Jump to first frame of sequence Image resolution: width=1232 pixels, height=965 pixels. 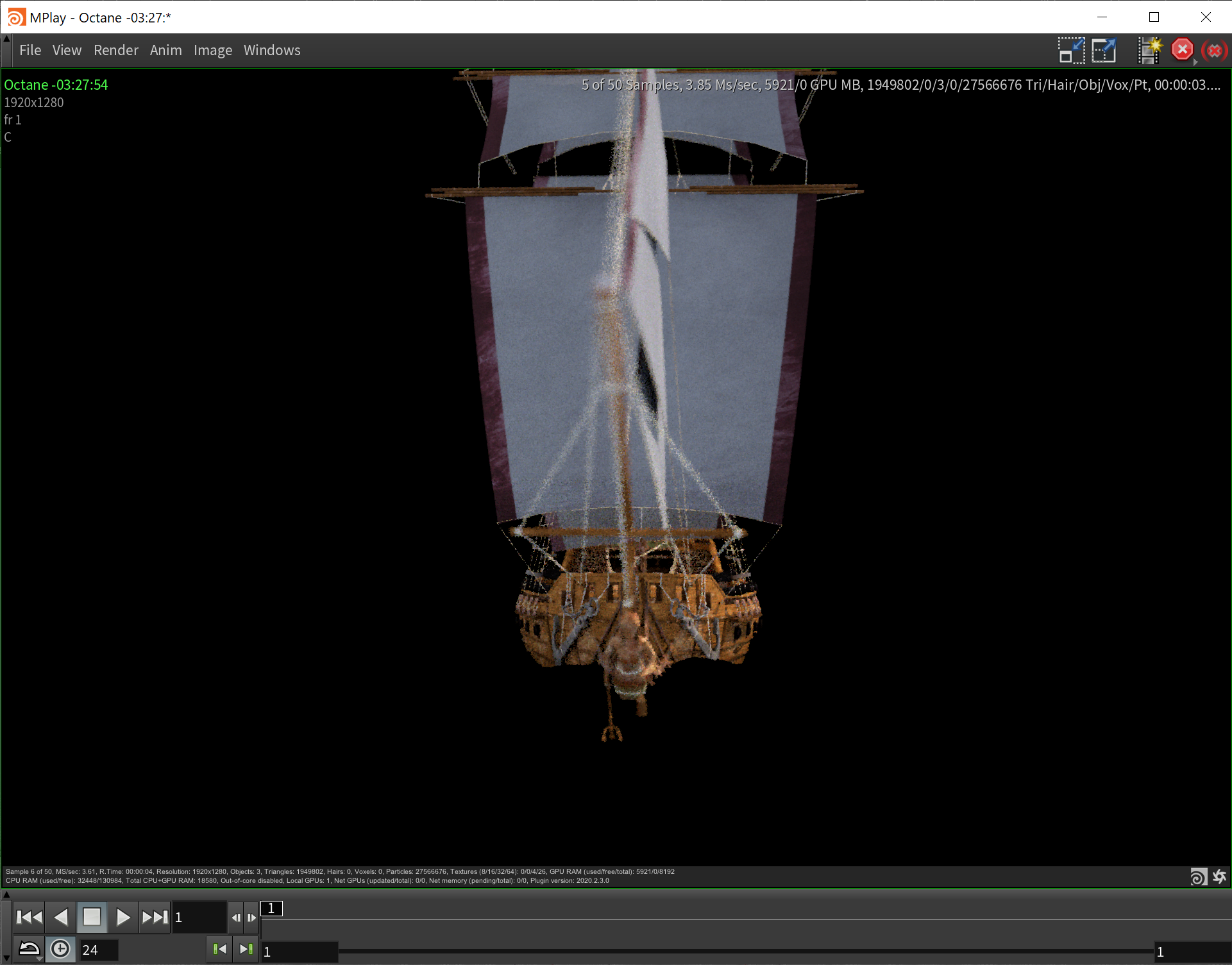tap(29, 918)
